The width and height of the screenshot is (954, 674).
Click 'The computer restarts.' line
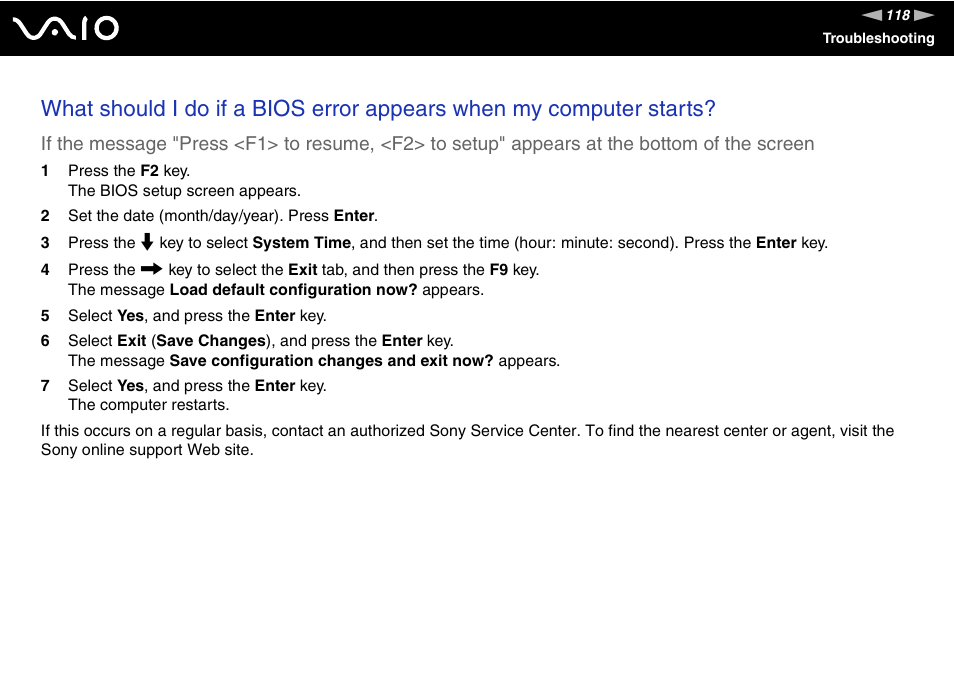148,405
